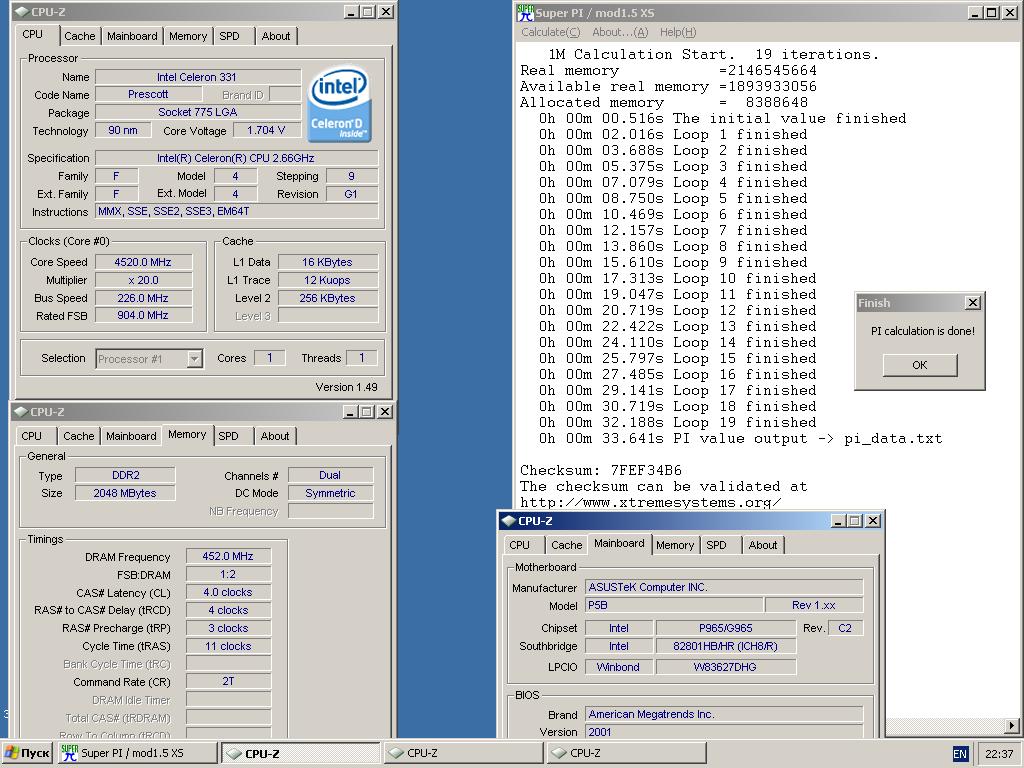Image resolution: width=1024 pixels, height=768 pixels.
Task: Open Memory tab in the Mainboard CPU-Z window
Action: click(675, 545)
